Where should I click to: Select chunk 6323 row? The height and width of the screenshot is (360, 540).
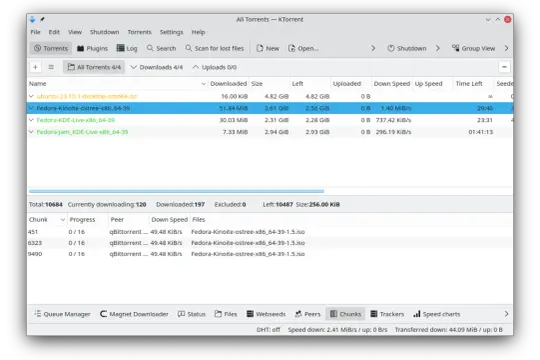[270, 243]
